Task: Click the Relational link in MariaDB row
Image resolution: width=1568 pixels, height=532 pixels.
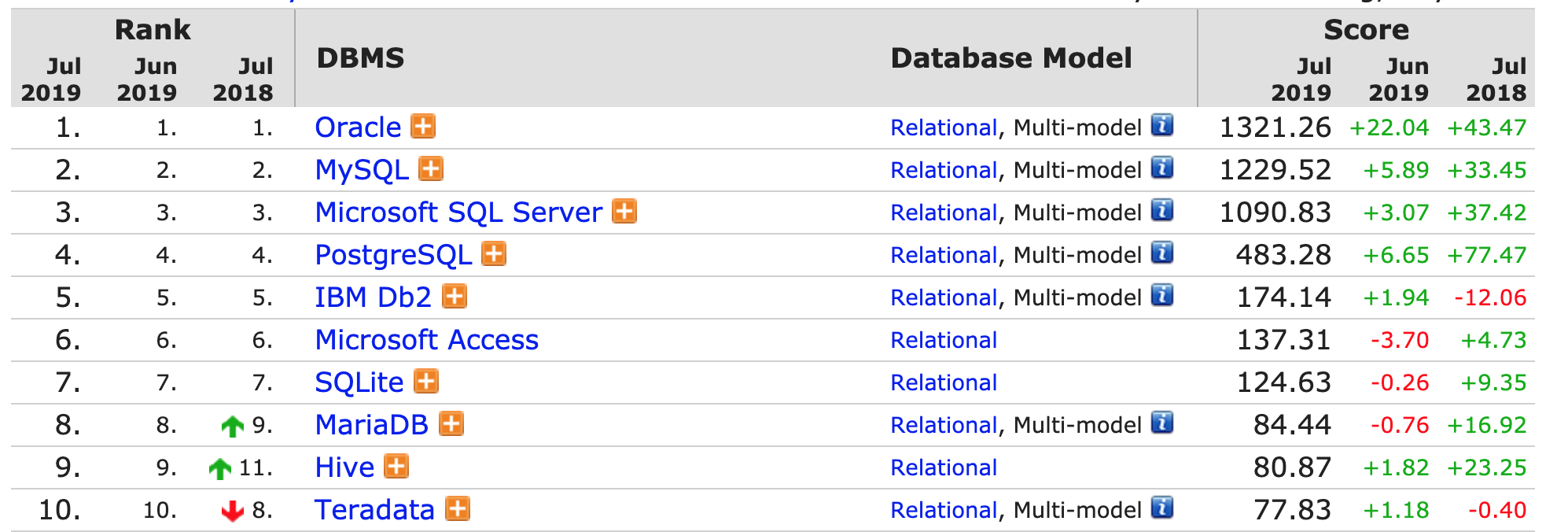Action: click(944, 425)
